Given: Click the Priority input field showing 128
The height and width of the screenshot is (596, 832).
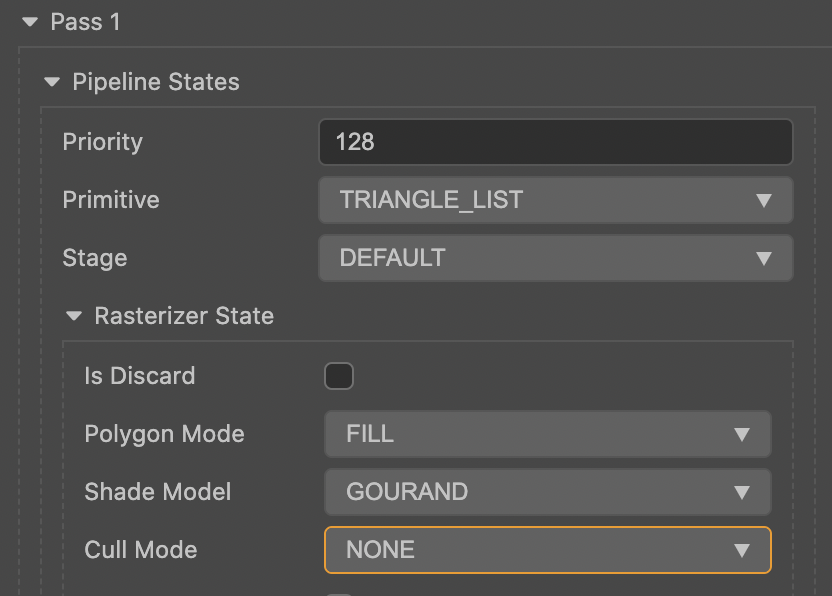Looking at the screenshot, I should 555,142.
